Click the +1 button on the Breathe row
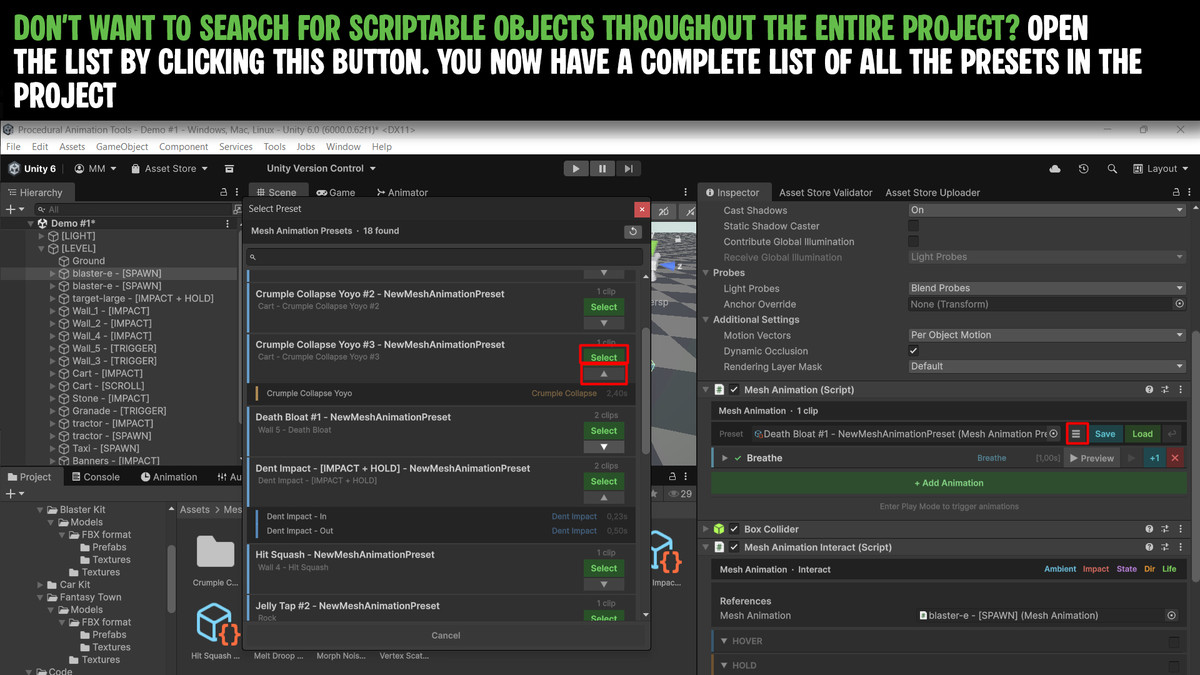Image resolution: width=1200 pixels, height=675 pixels. tap(1154, 458)
